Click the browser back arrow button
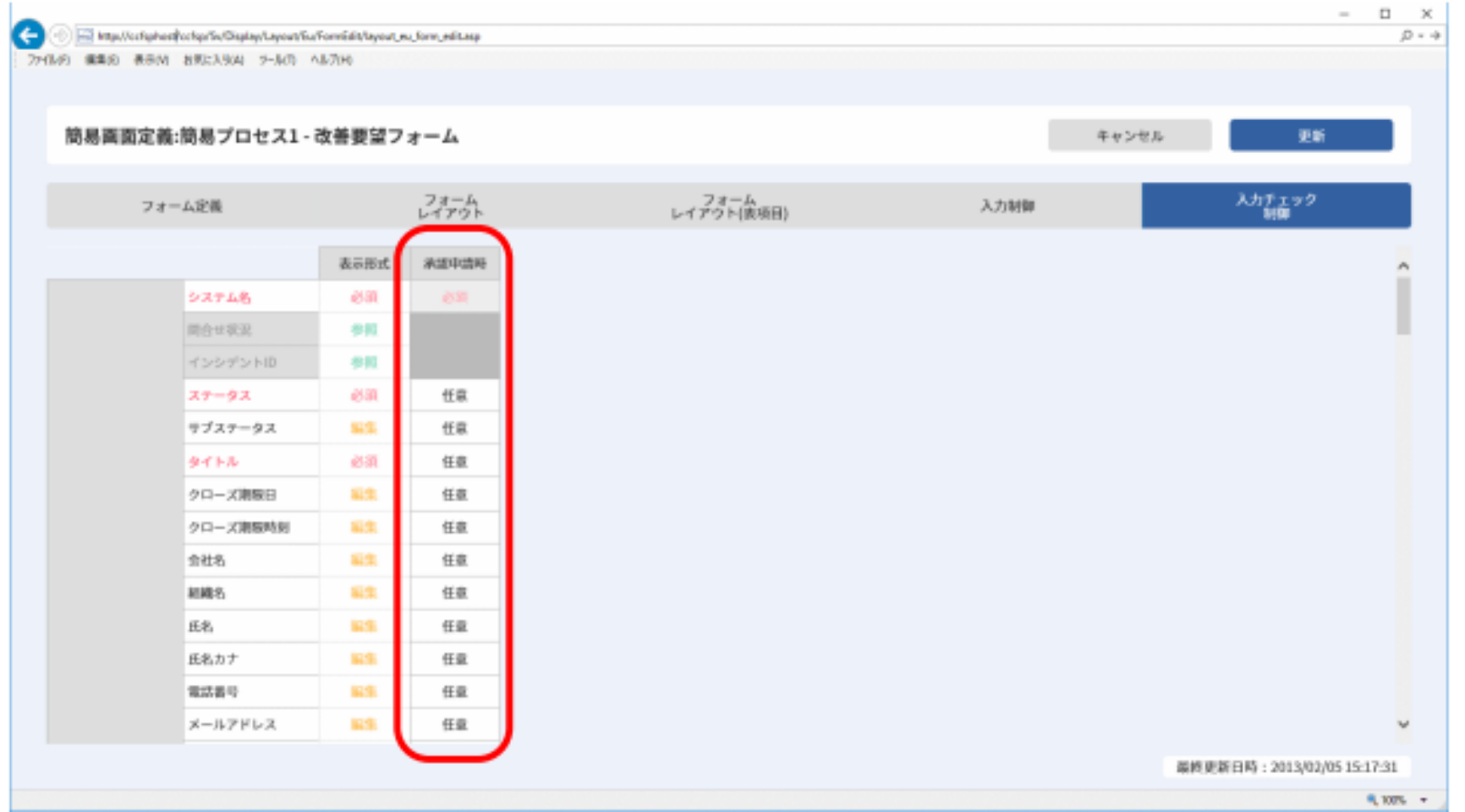This screenshot has width=1465, height=812. 29,36
